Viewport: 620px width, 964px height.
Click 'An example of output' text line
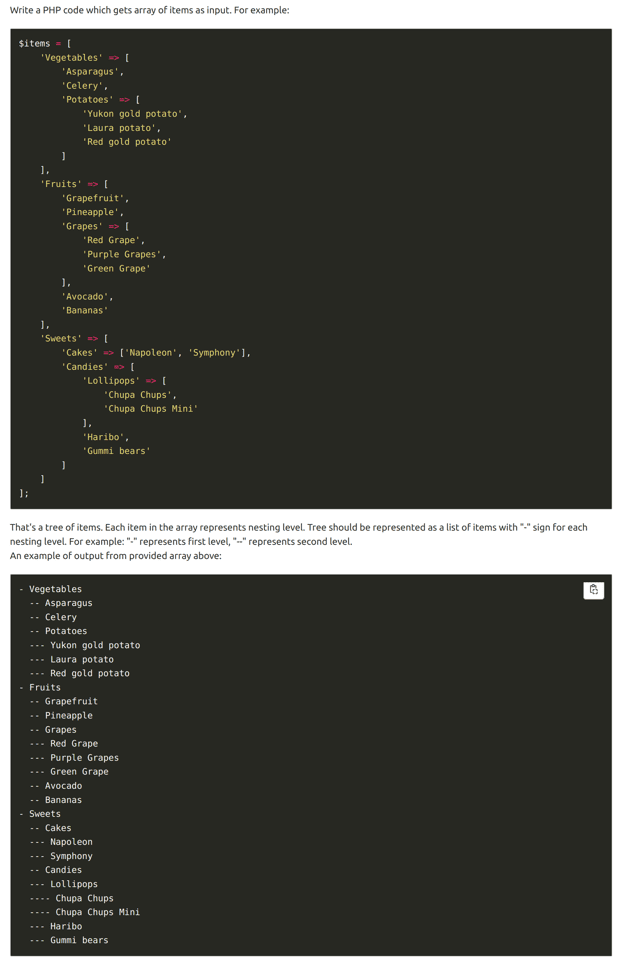(x=115, y=555)
